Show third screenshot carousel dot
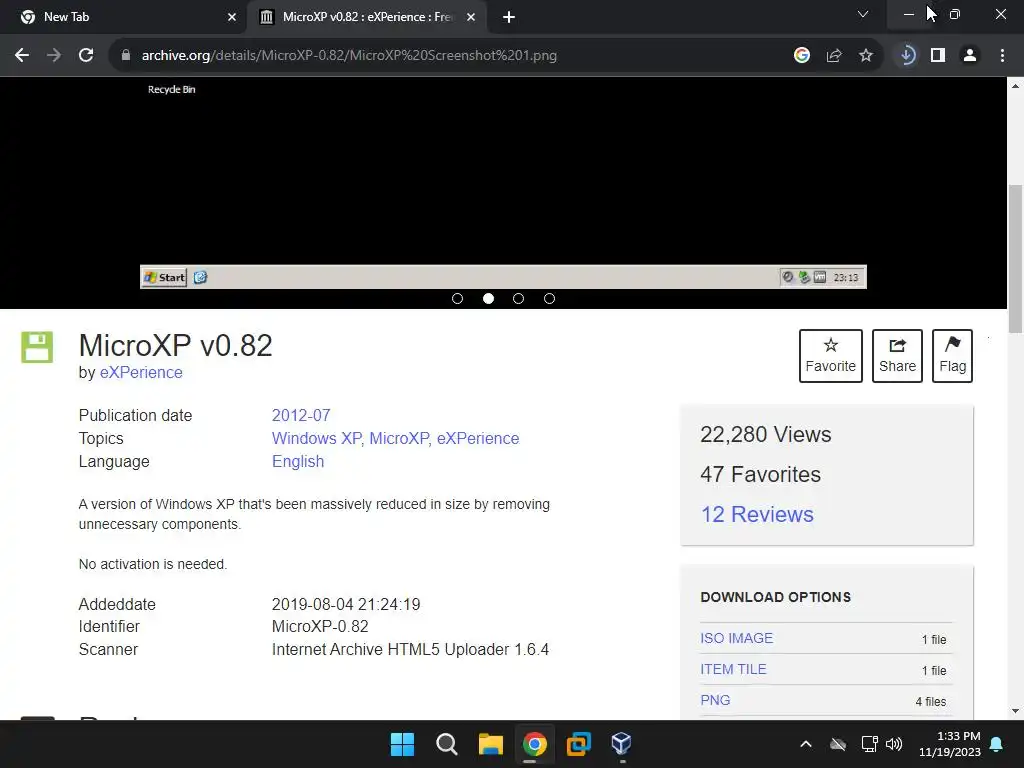 coord(519,298)
